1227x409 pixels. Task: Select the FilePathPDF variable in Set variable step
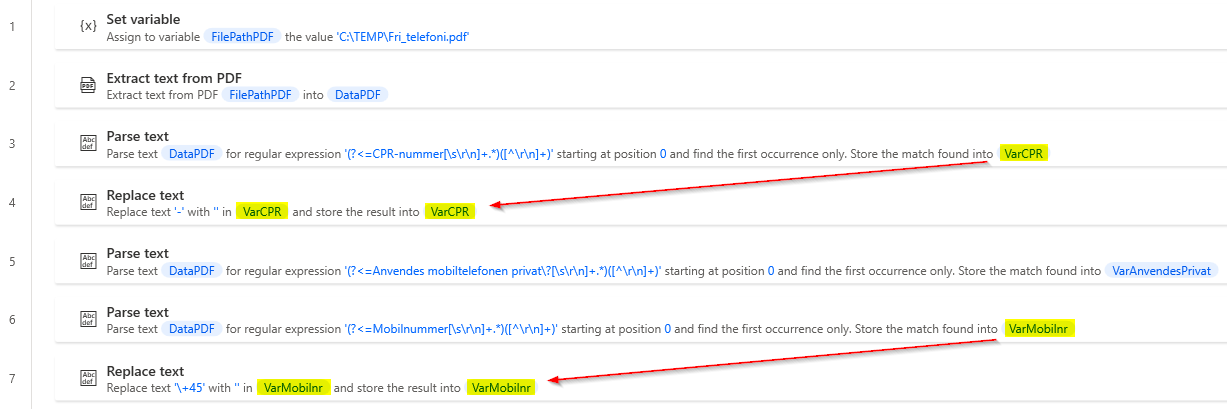point(242,36)
